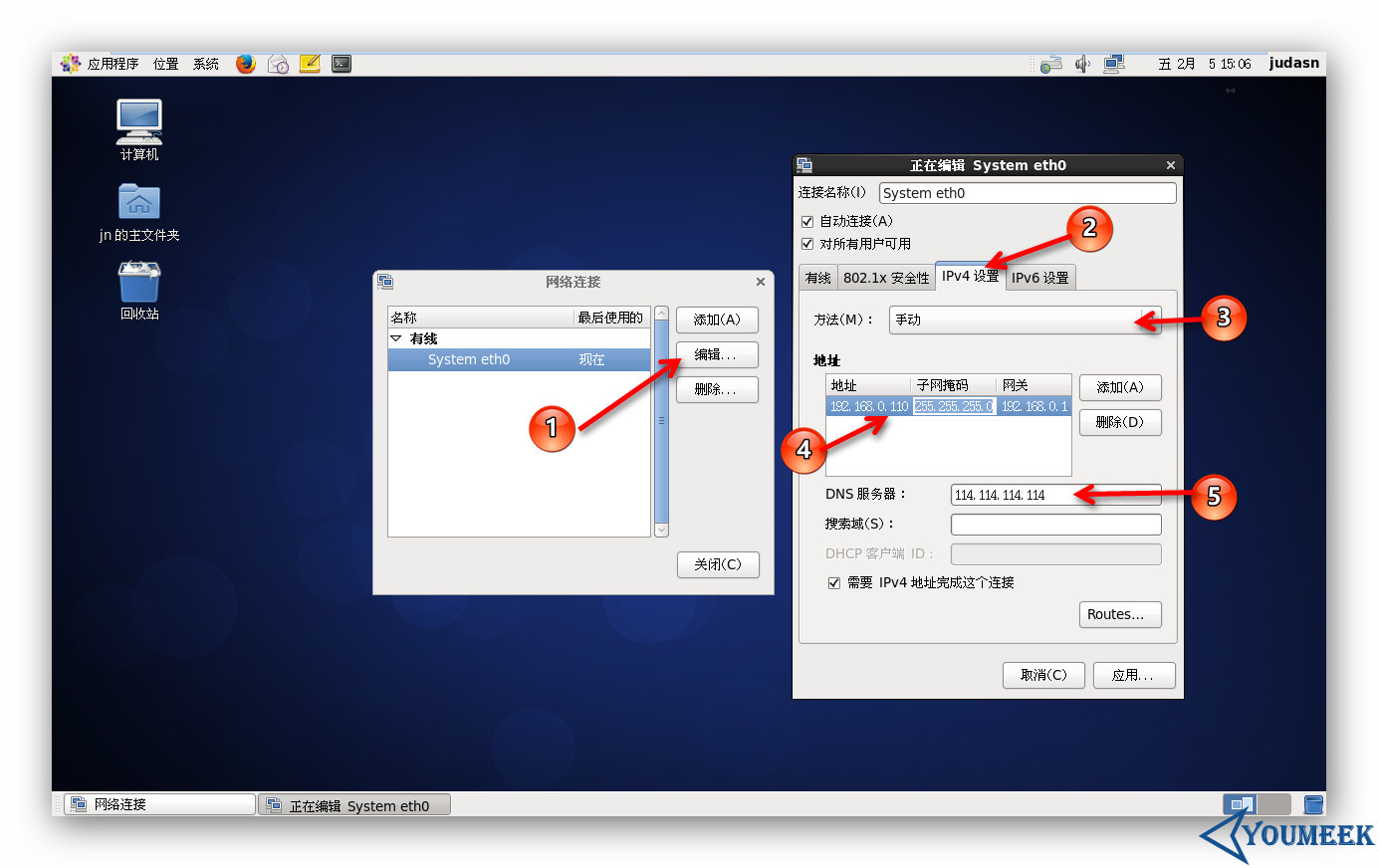
Task: Click the Routes… button
Action: click(1119, 614)
